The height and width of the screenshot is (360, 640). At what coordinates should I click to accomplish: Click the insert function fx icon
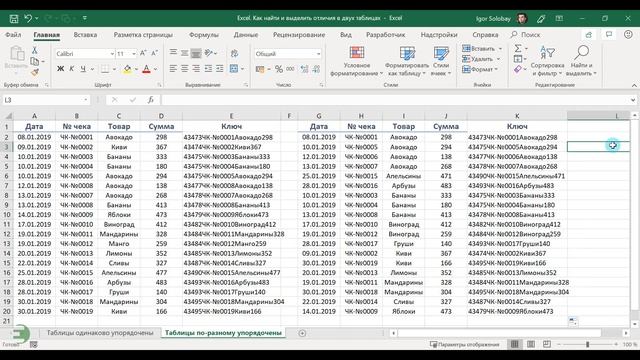pos(151,100)
